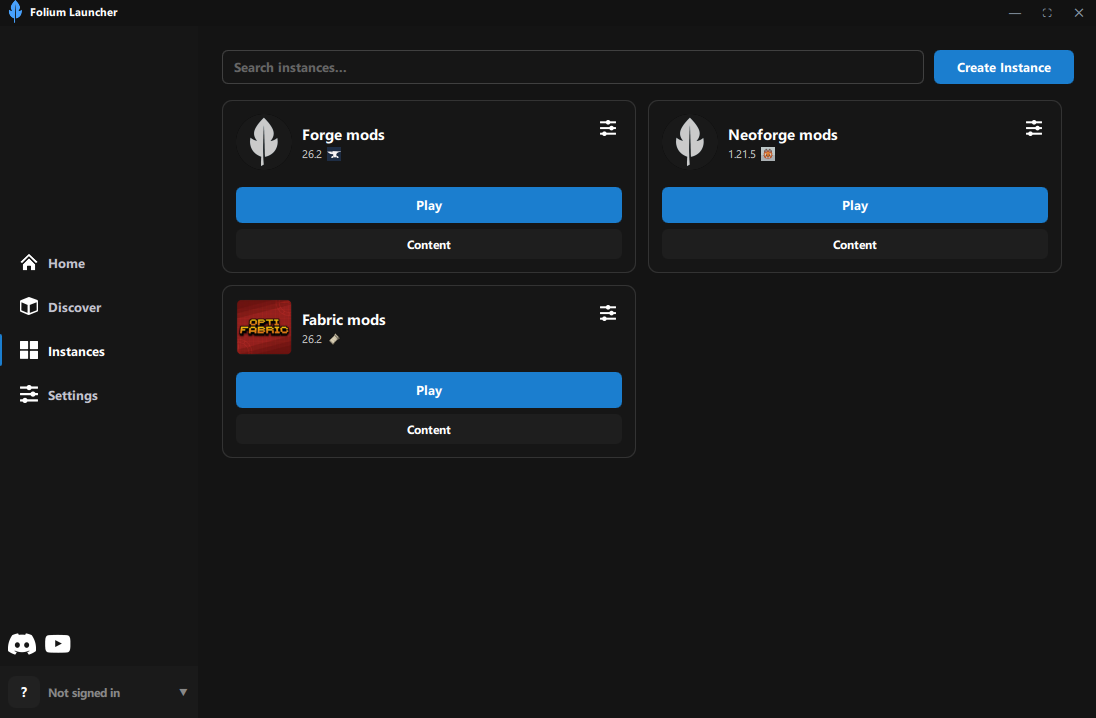Viewport: 1096px width, 718px height.
Task: Click the question mark account avatar
Action: point(24,692)
